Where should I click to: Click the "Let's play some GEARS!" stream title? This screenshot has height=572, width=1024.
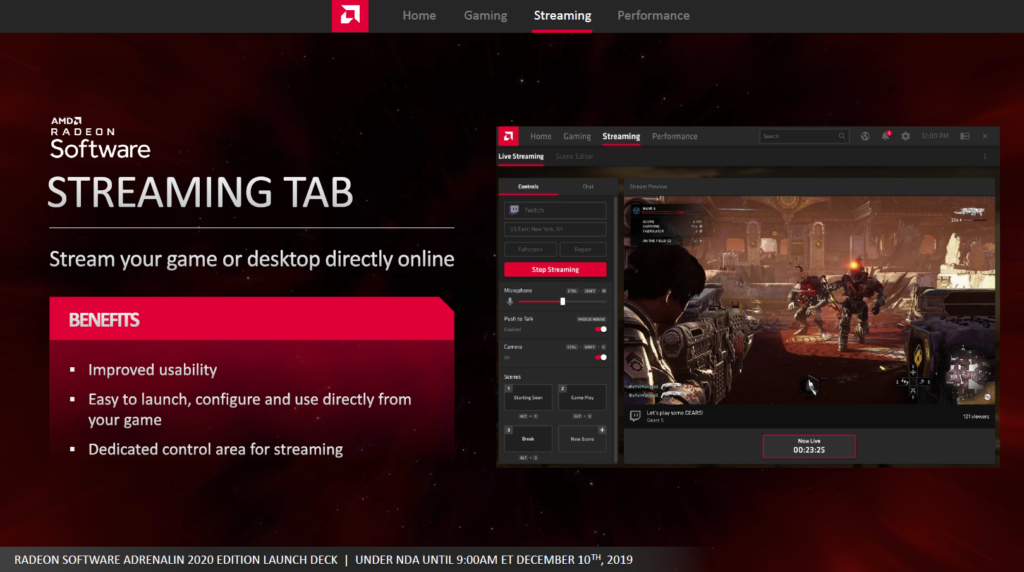coord(675,413)
